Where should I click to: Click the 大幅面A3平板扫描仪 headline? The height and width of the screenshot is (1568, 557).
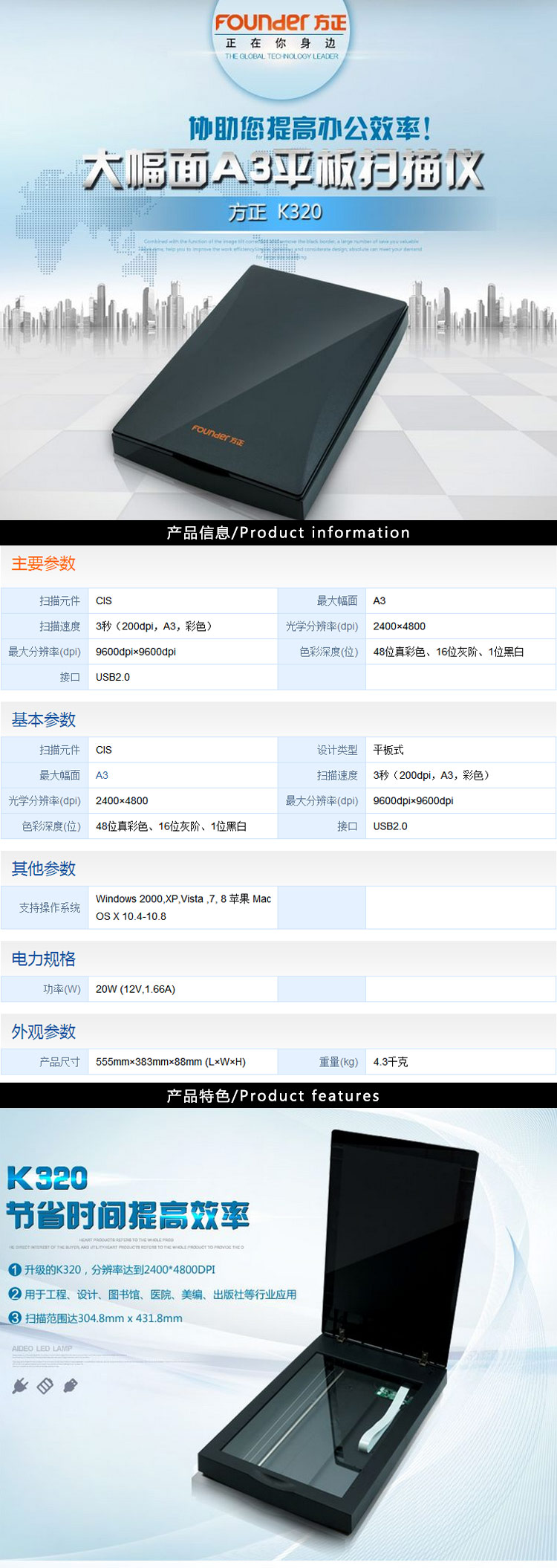283,169
